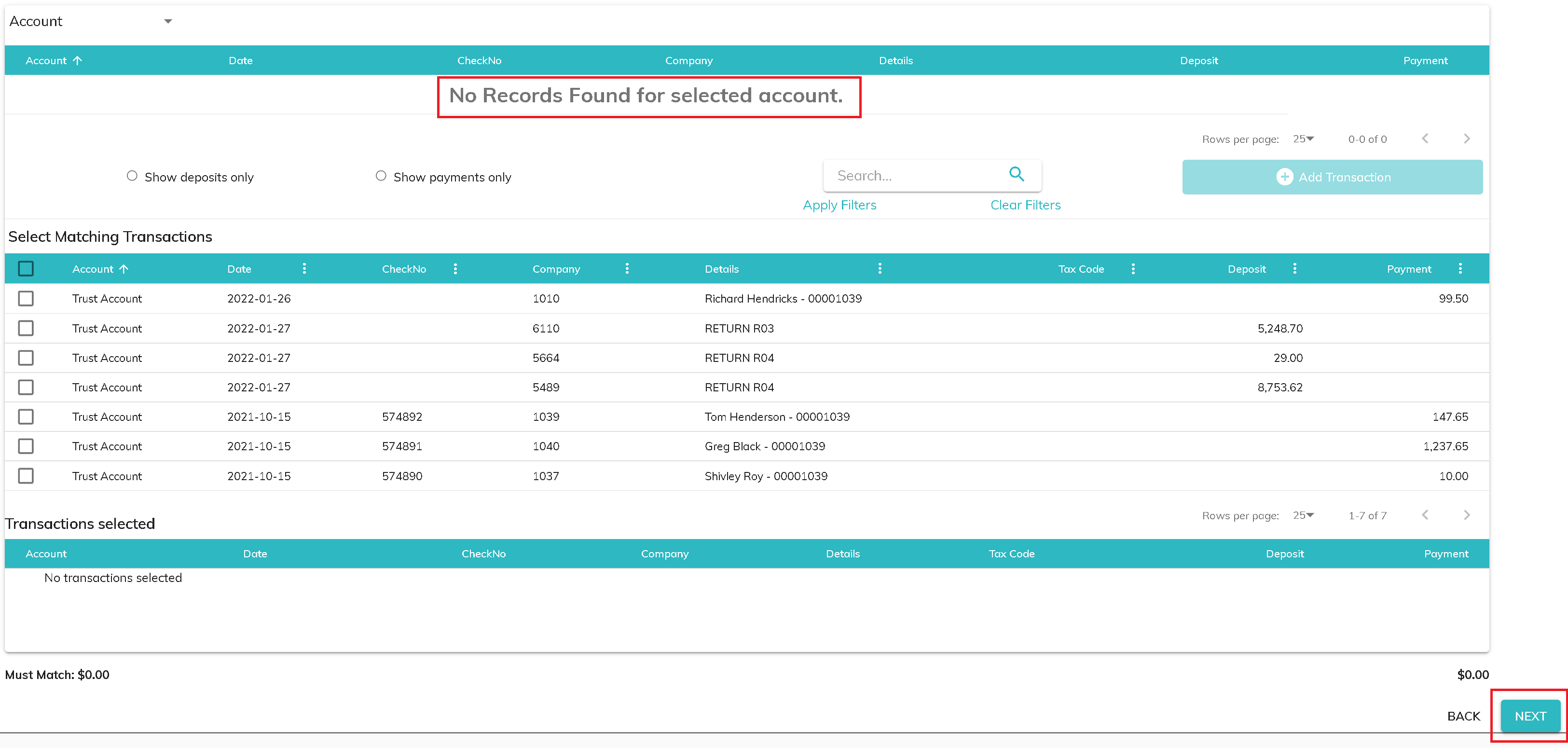Open Deposit column three-dot menu
This screenshot has width=1568, height=748.
[x=1295, y=268]
